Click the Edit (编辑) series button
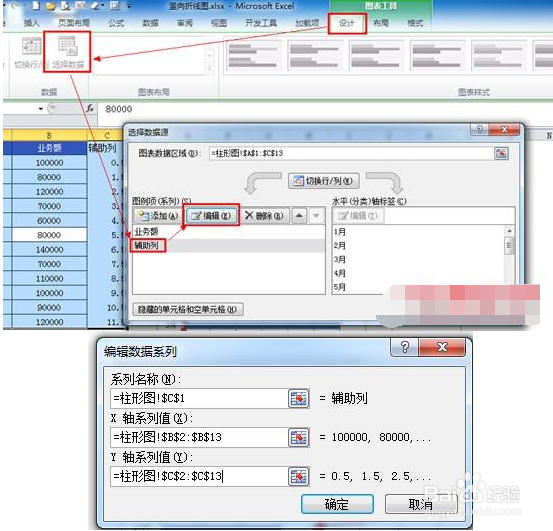553x531 pixels. pyautogui.click(x=211, y=215)
